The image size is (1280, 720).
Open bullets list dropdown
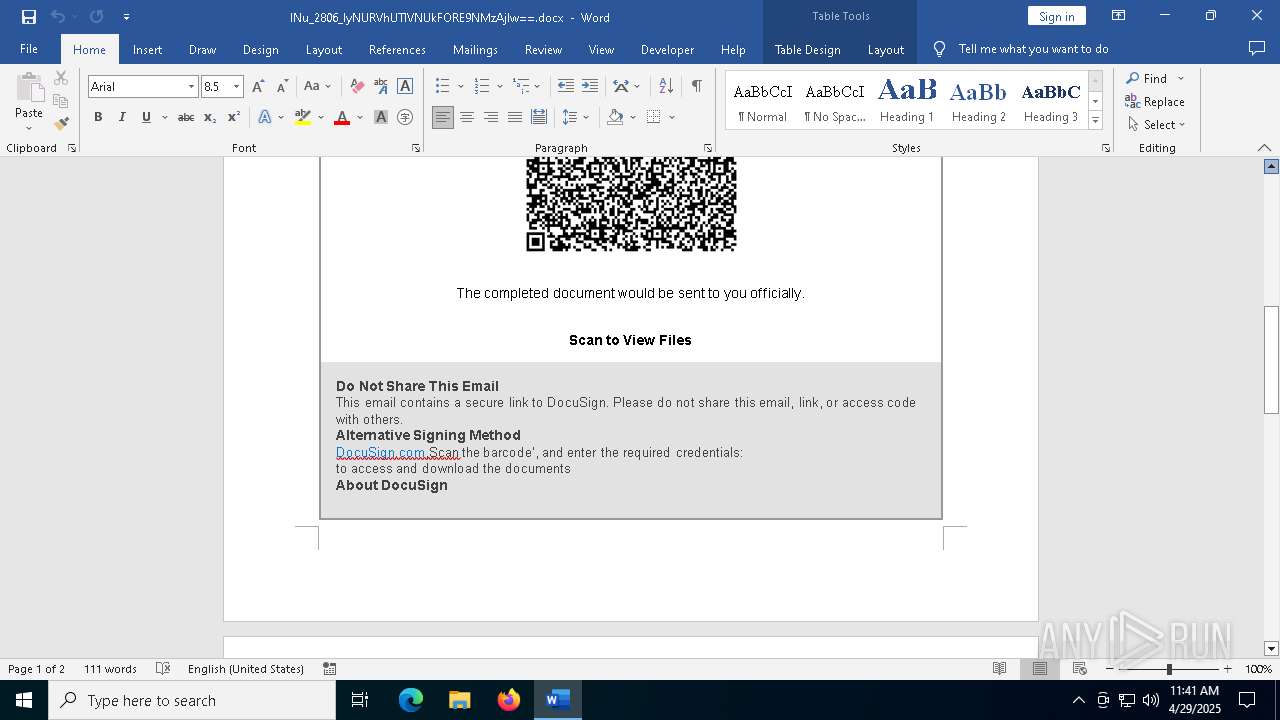point(461,87)
